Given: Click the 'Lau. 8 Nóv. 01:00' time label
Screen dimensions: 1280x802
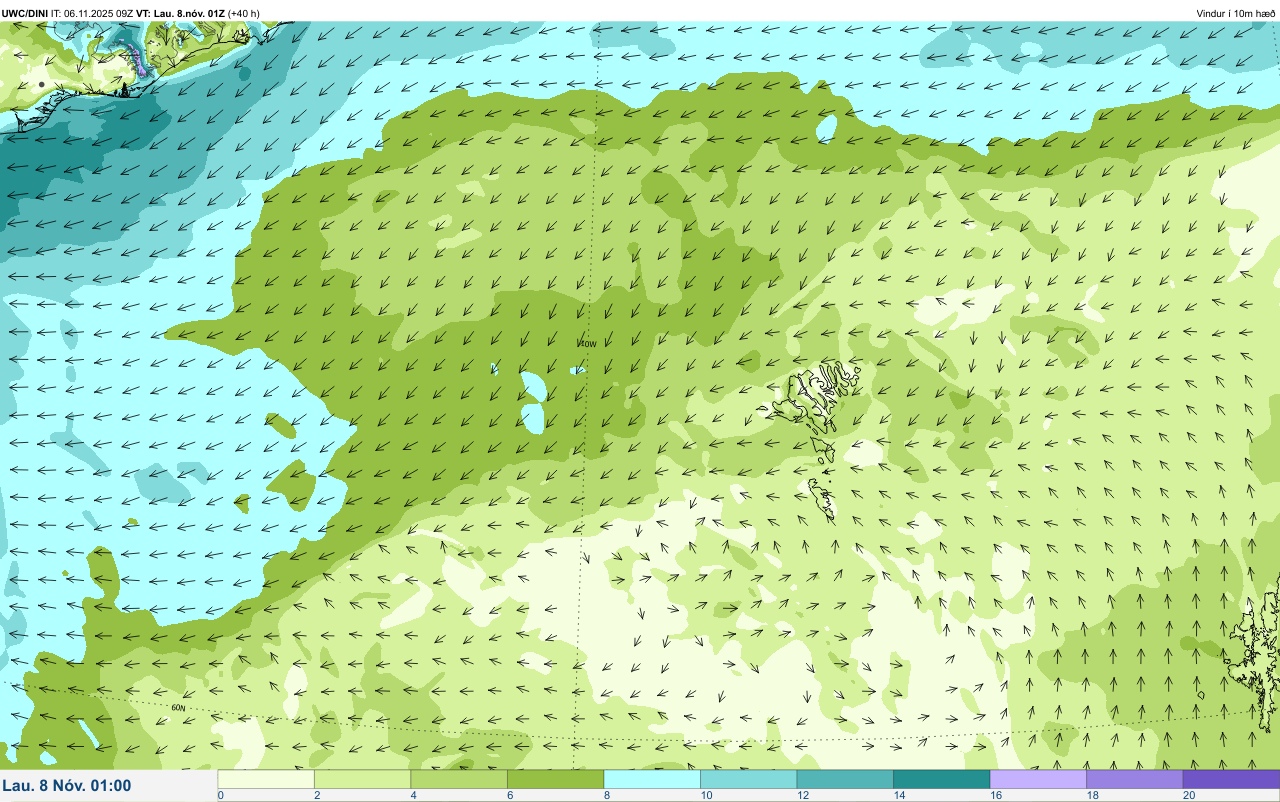Looking at the screenshot, I should coord(67,785).
